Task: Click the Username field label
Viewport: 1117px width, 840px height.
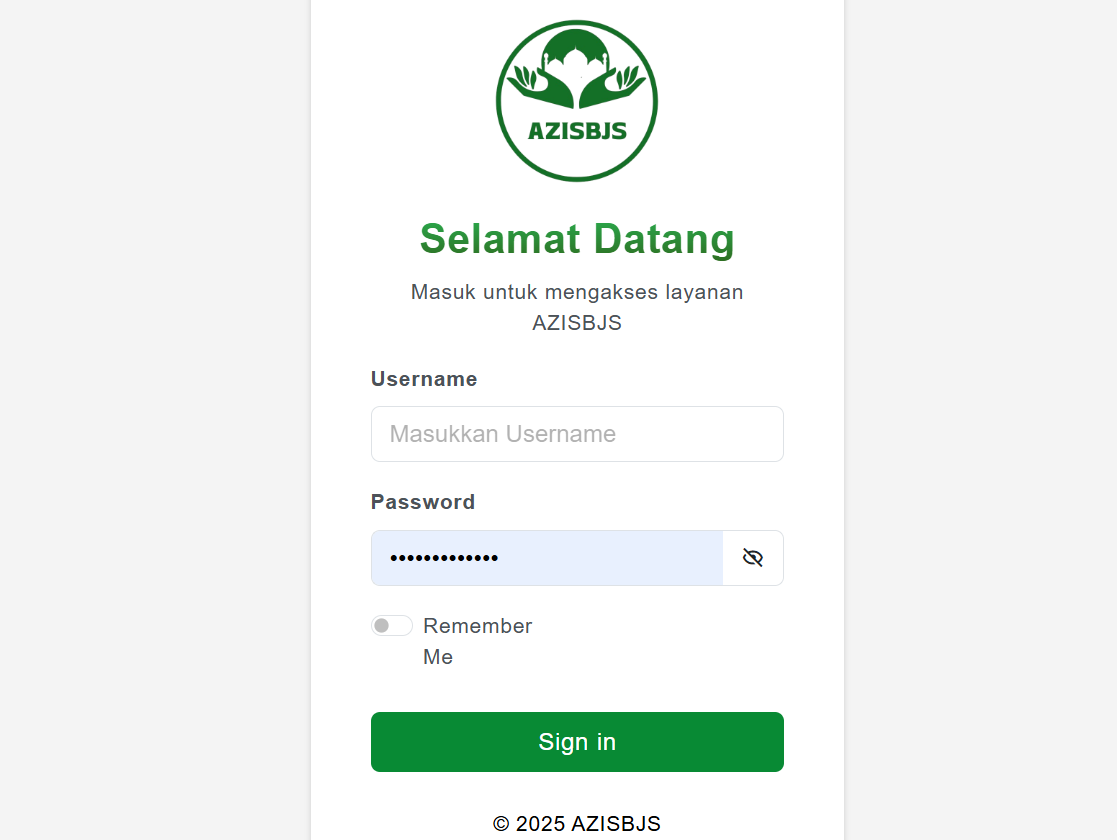Action: click(x=424, y=379)
